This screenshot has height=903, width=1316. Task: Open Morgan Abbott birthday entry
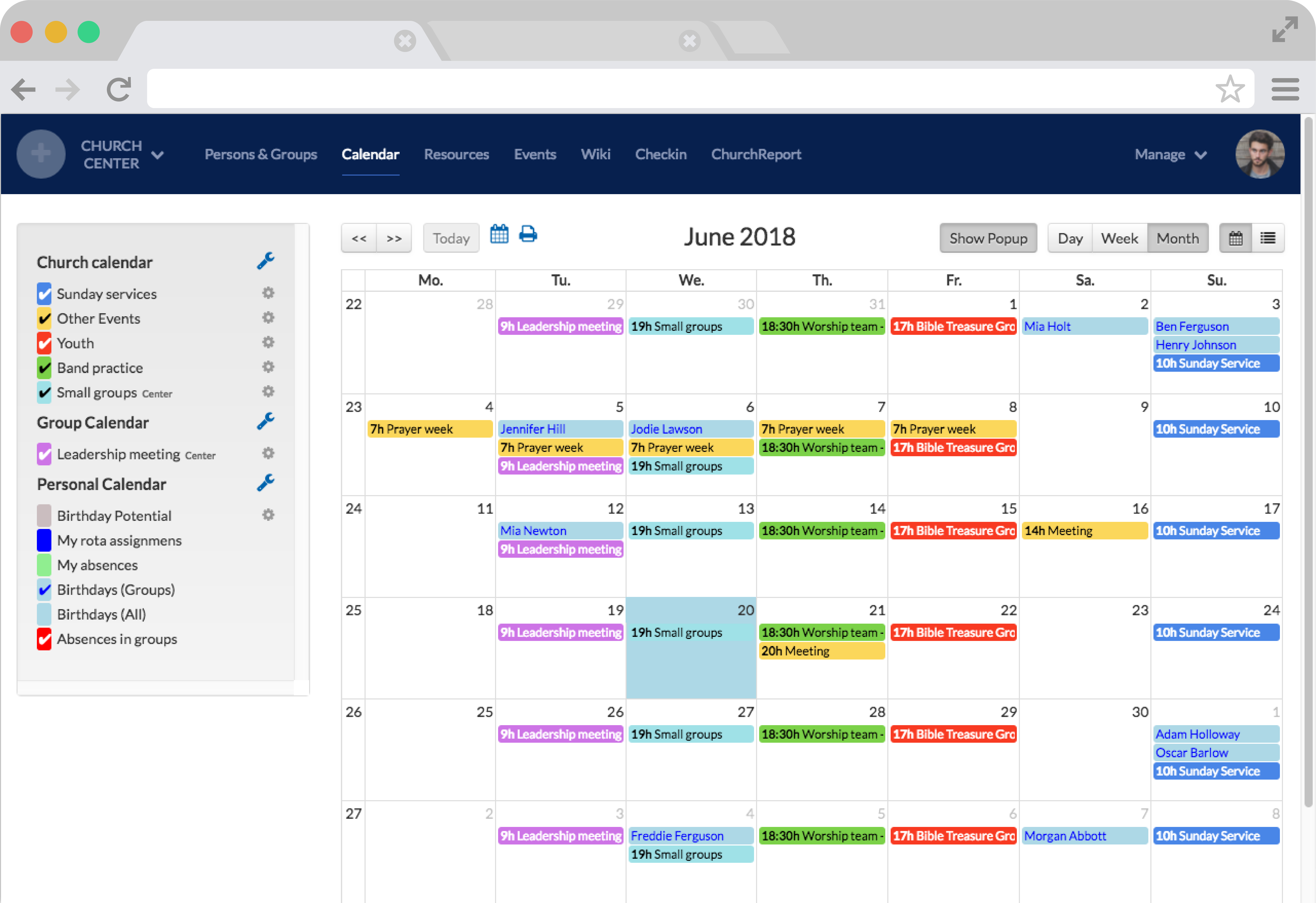click(1084, 836)
